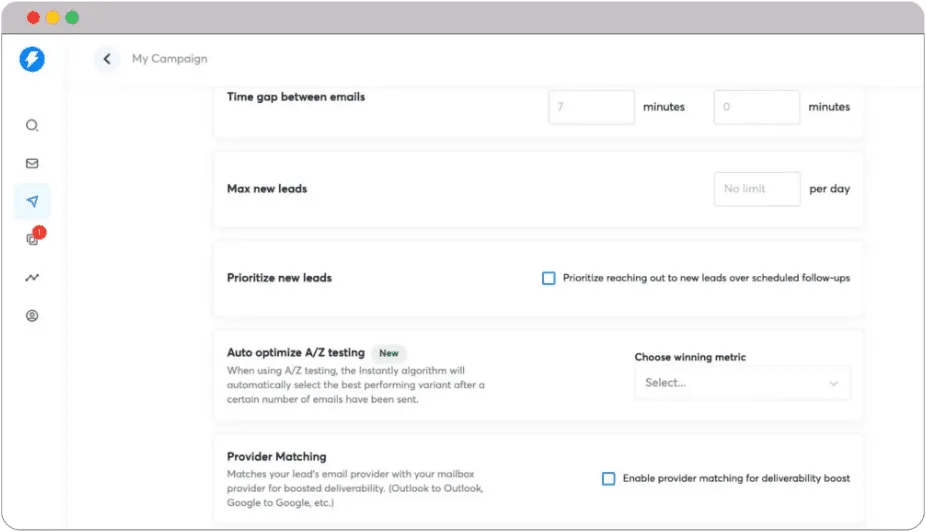
Task: Click the yellow macOS minimize window button
Action: tap(53, 18)
